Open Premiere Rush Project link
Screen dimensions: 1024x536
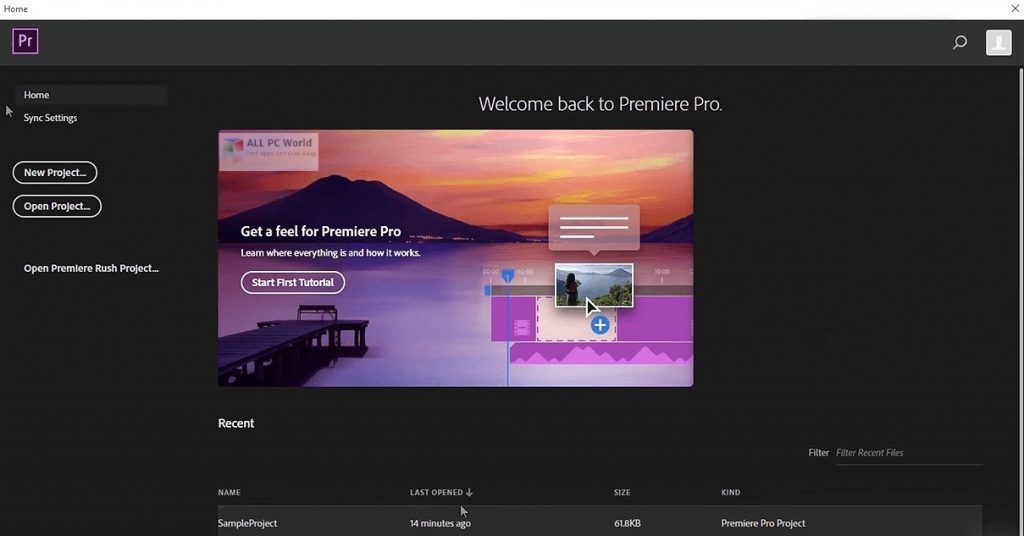pos(91,268)
